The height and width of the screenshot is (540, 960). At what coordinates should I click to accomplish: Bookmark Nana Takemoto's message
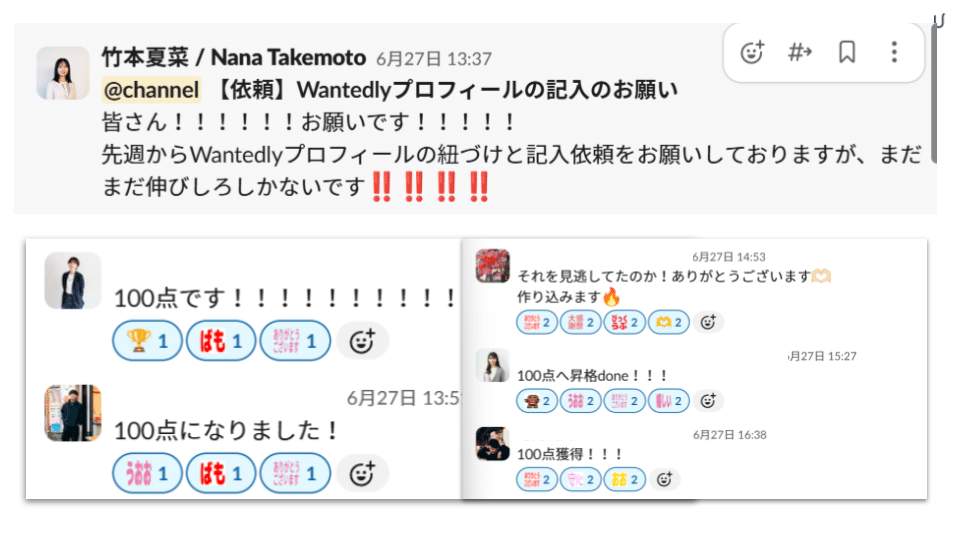click(x=847, y=53)
